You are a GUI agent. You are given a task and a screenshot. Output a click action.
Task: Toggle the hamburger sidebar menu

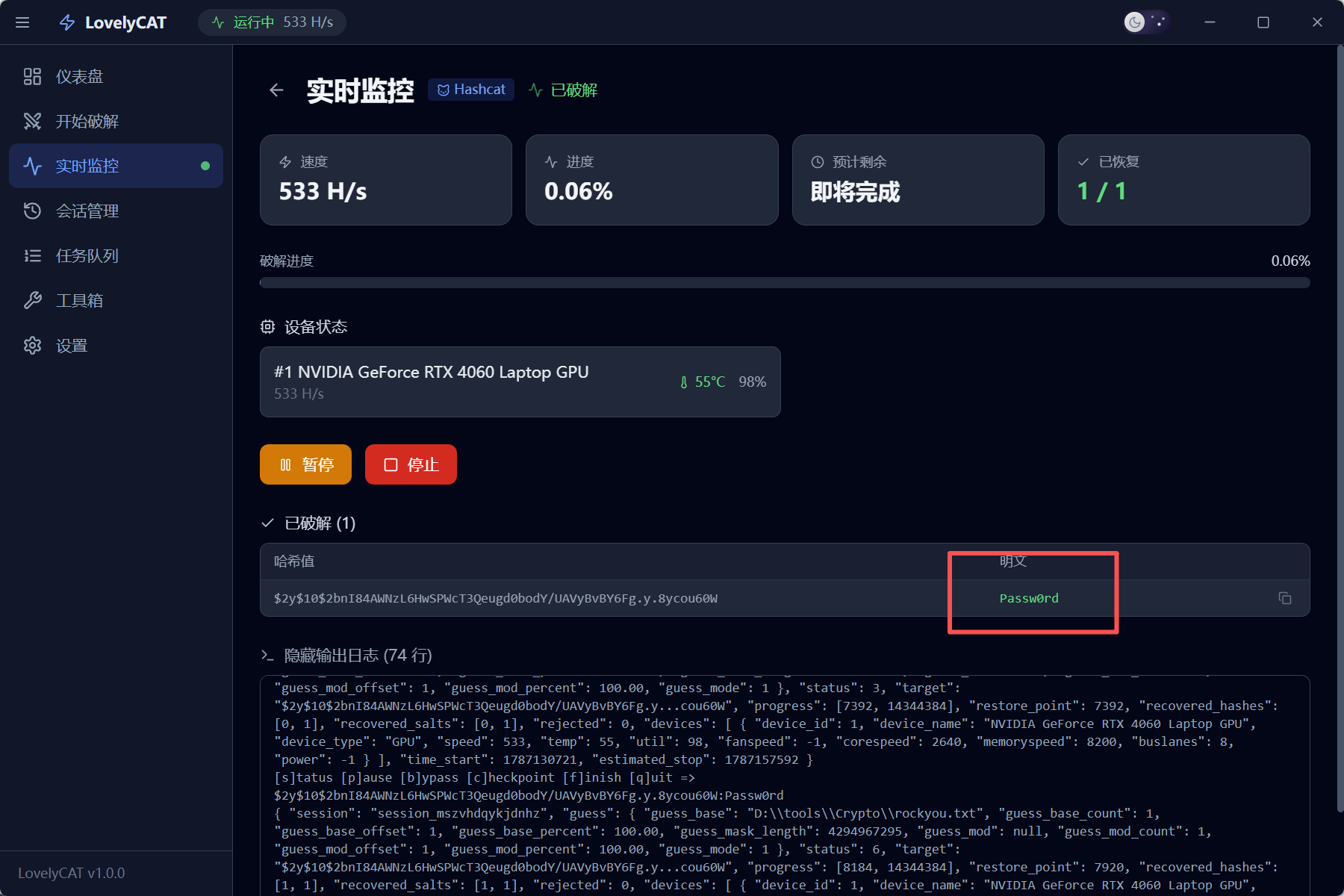tap(22, 22)
